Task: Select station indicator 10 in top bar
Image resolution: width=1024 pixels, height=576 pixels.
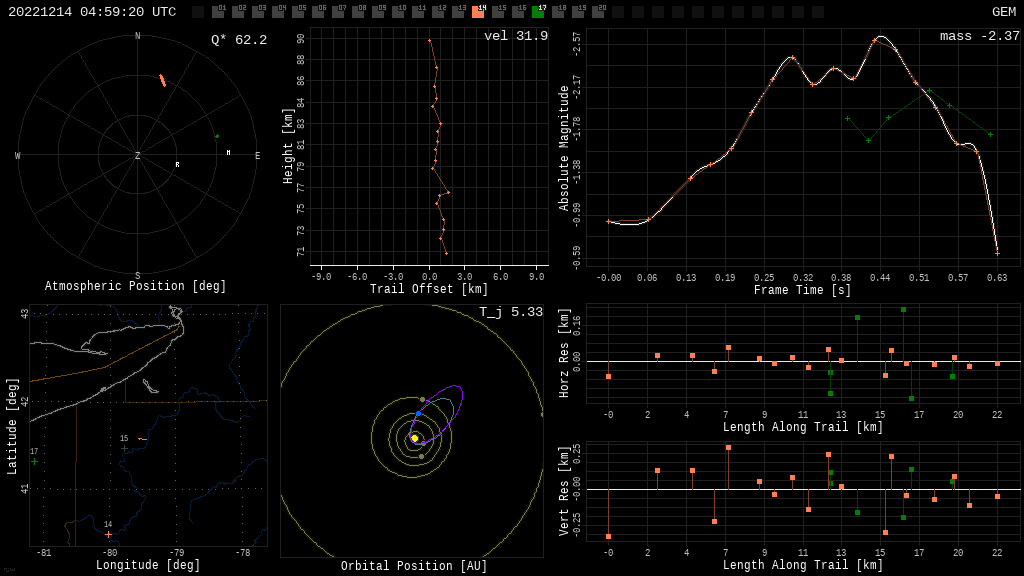Action: tap(398, 11)
